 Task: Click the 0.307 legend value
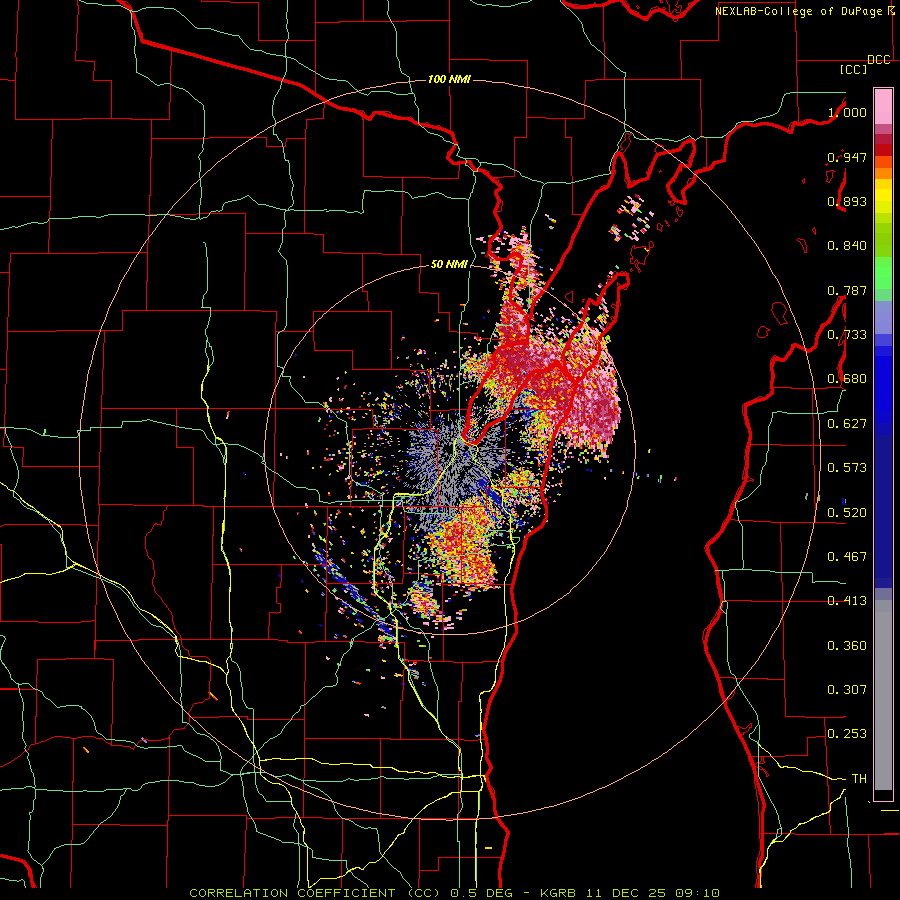click(847, 690)
